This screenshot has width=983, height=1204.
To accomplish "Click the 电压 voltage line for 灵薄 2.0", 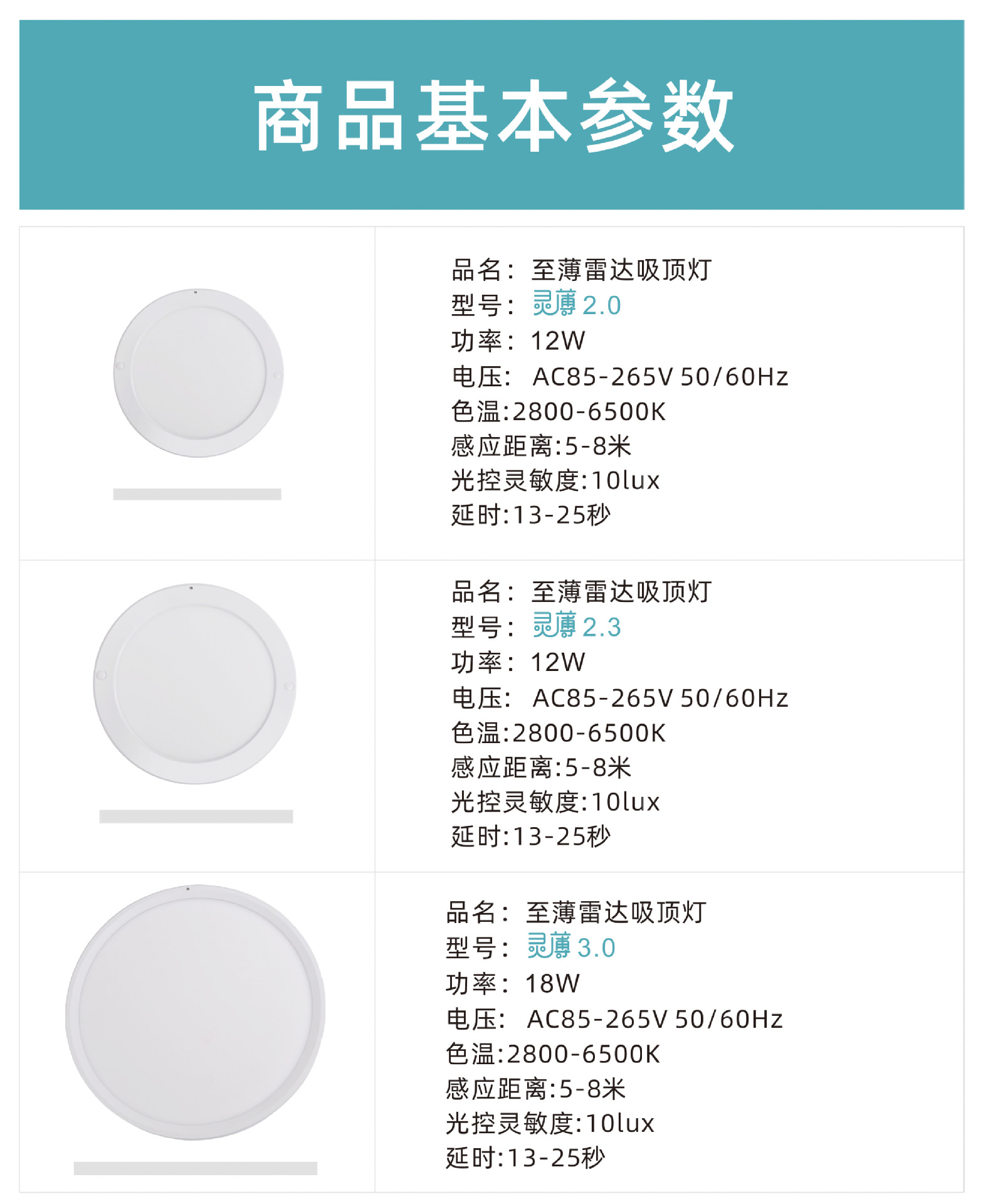I will [x=619, y=377].
